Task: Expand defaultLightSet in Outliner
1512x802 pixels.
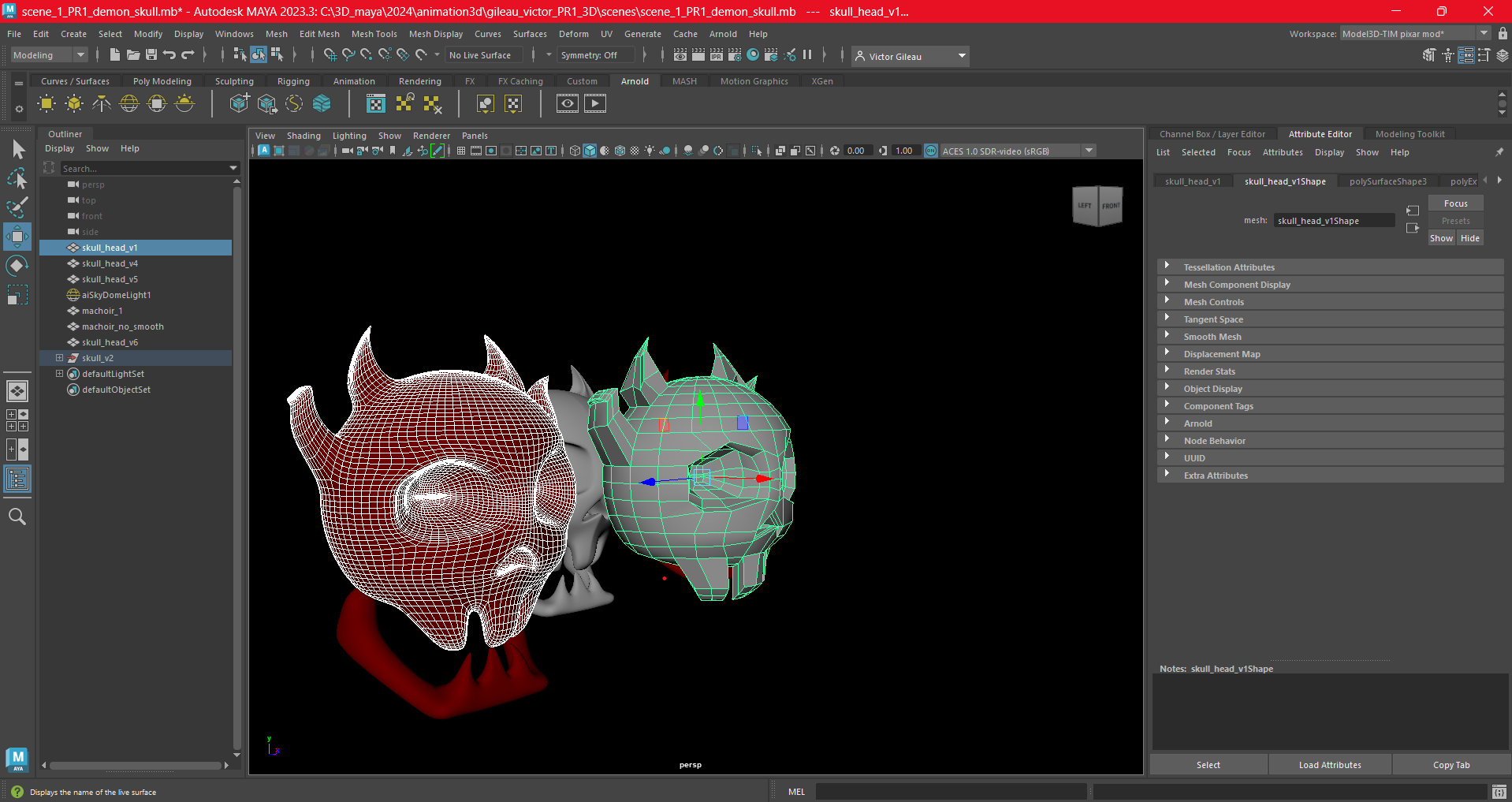Action: (x=59, y=374)
